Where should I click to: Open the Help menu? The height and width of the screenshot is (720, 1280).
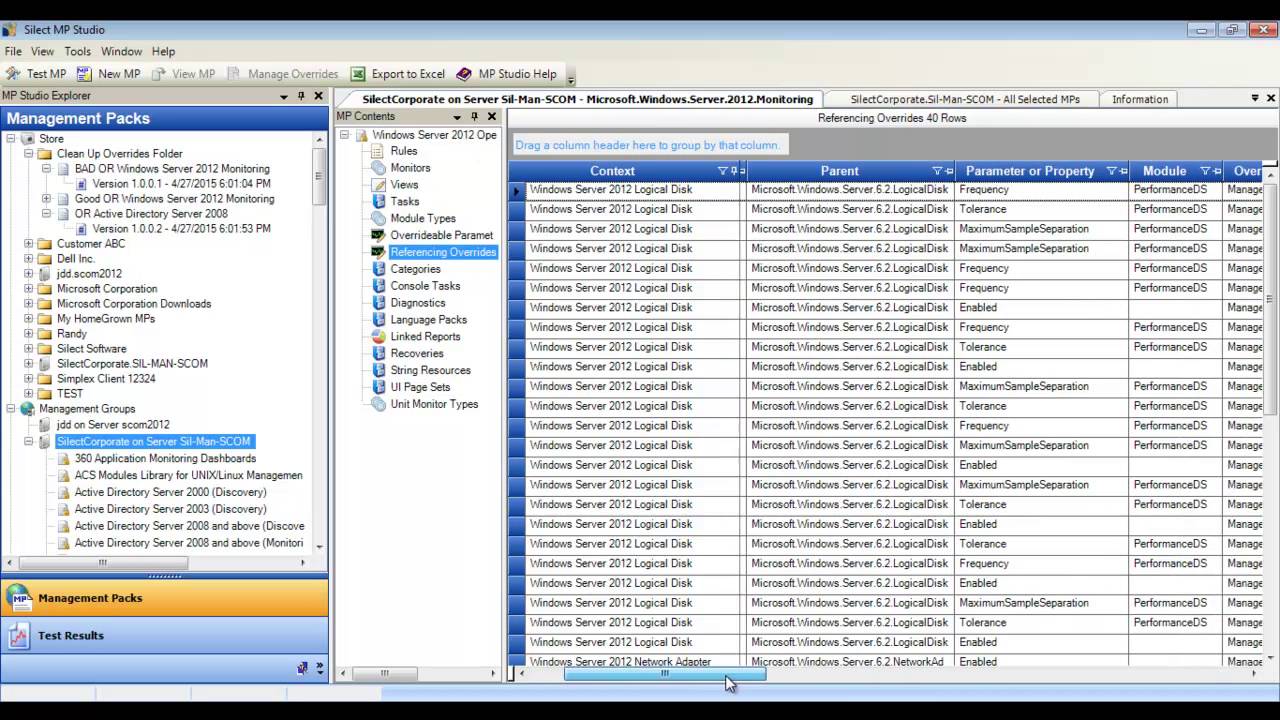coord(163,51)
